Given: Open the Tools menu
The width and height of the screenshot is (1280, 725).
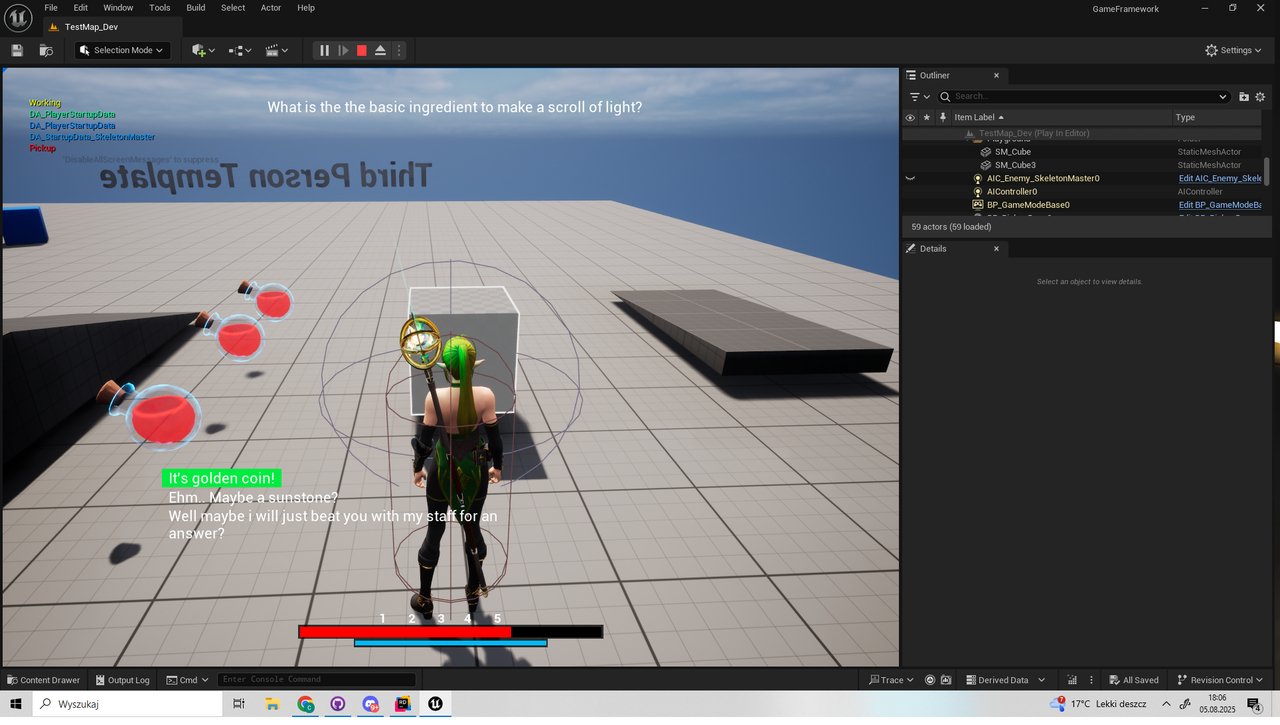Looking at the screenshot, I should (160, 7).
